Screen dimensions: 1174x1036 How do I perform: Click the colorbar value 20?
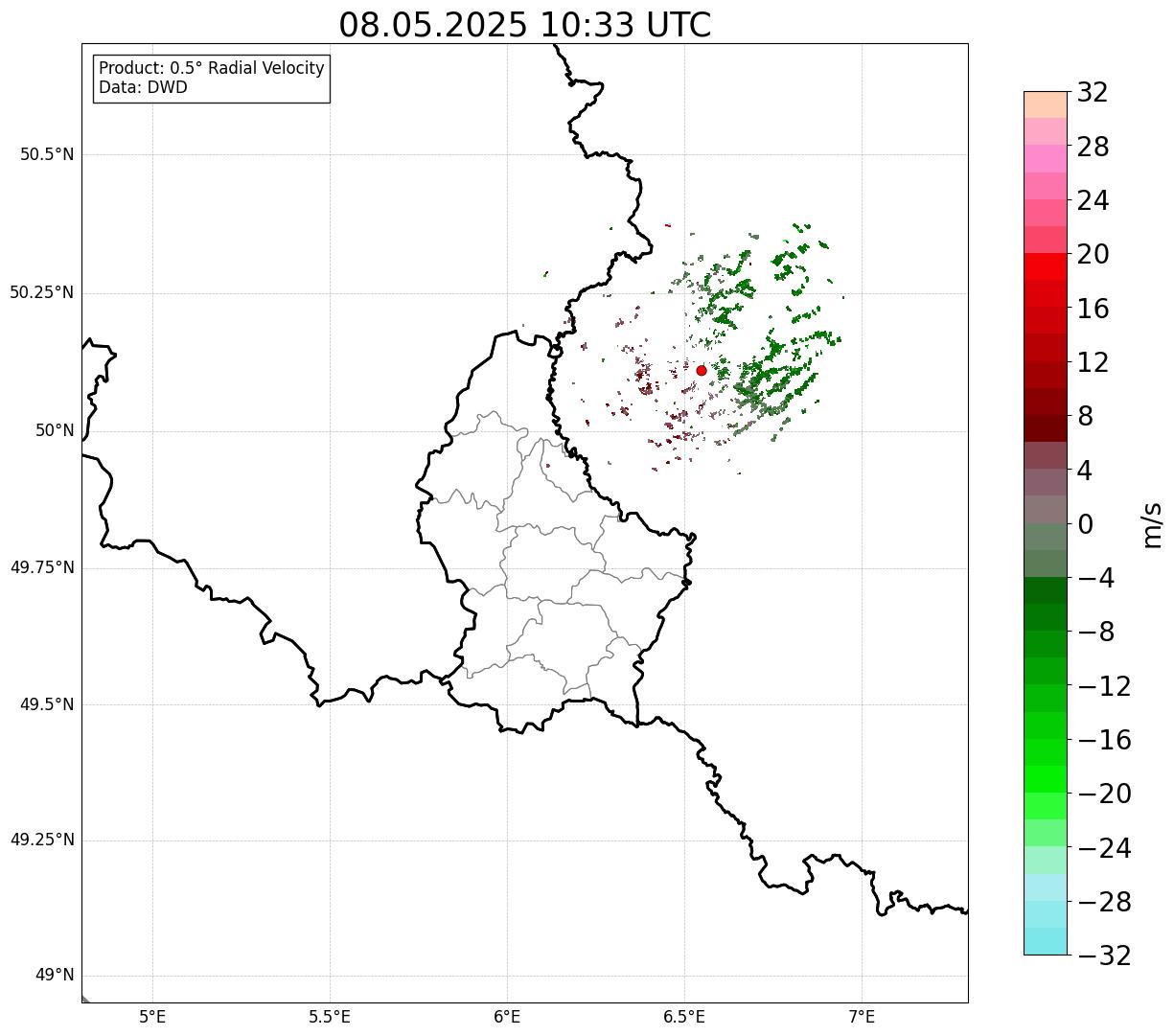(x=1093, y=254)
